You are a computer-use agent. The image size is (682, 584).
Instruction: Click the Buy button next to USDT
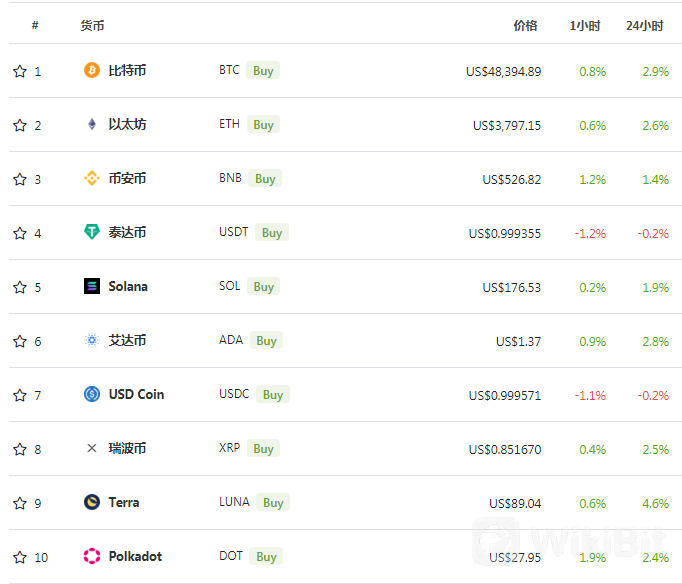click(x=272, y=232)
